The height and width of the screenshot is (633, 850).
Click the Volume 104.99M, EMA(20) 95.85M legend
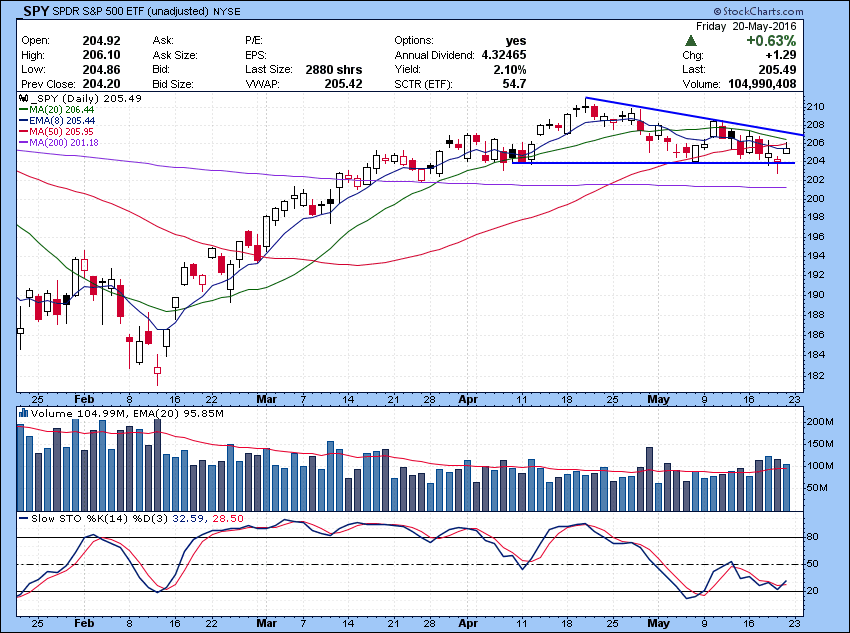[x=127, y=414]
